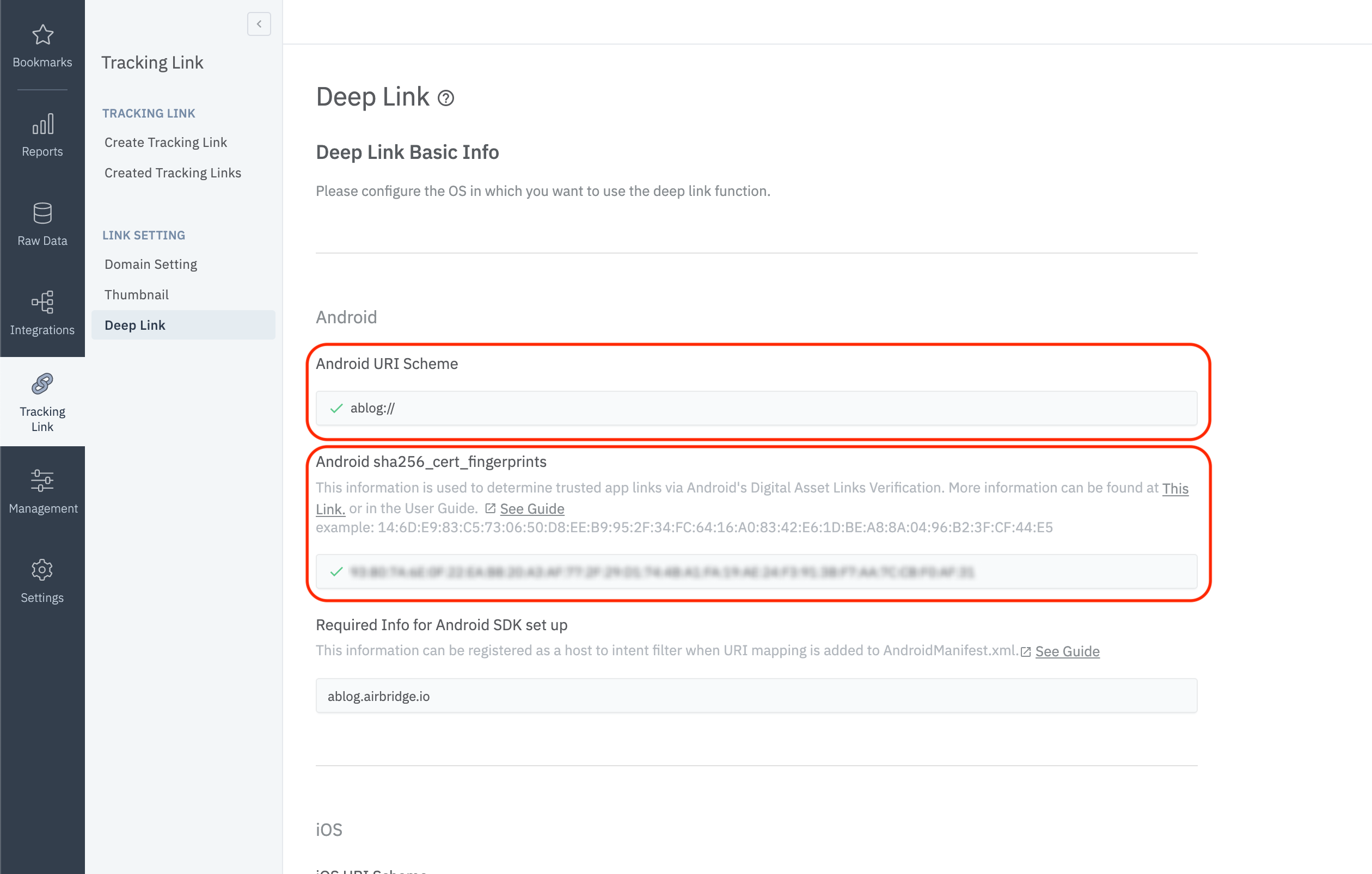Viewport: 1372px width, 874px height.
Task: Select Tracking Link chain icon
Action: pos(42,384)
